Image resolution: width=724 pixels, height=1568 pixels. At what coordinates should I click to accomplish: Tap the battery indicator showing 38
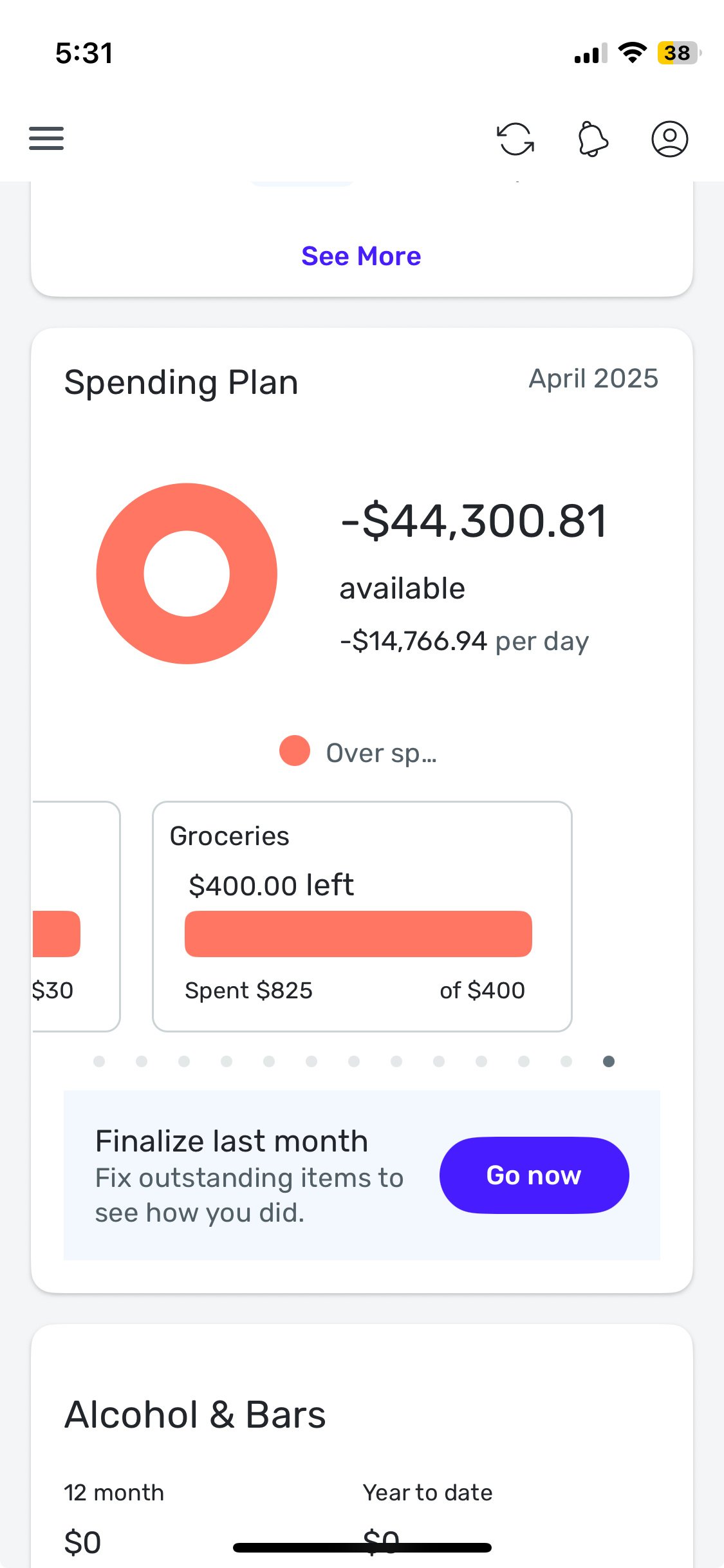(x=679, y=53)
